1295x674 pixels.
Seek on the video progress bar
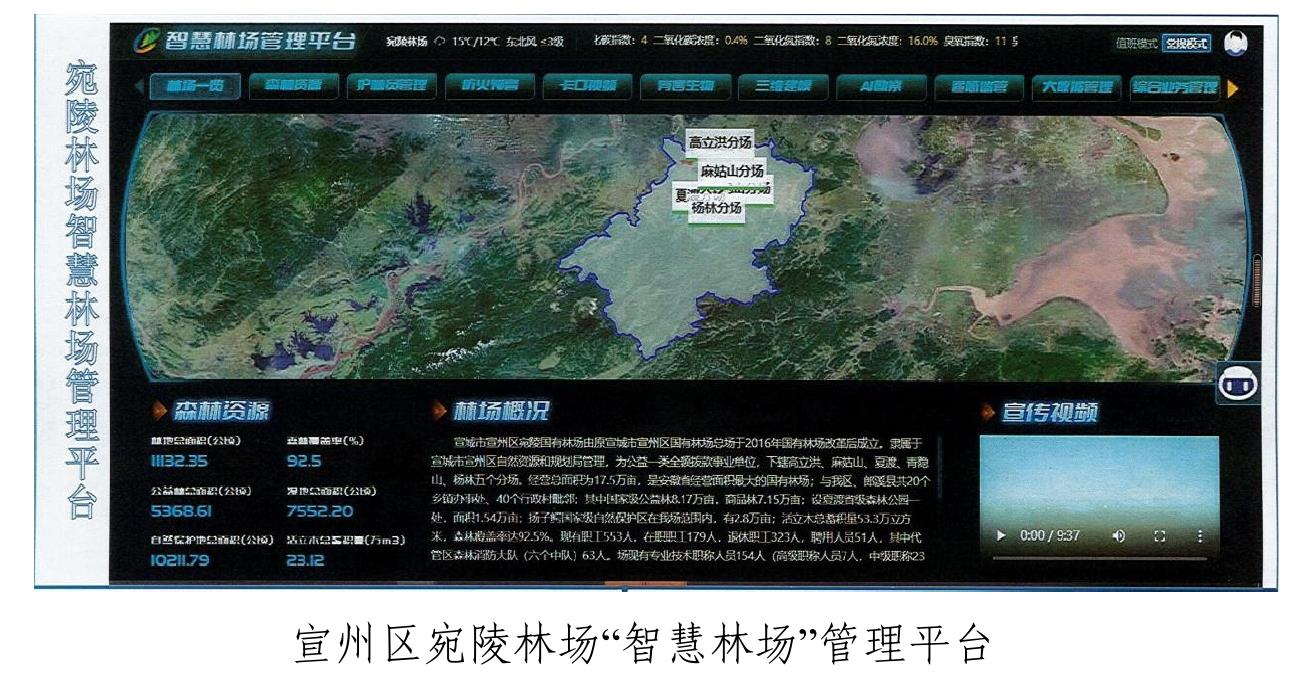pos(1099,558)
